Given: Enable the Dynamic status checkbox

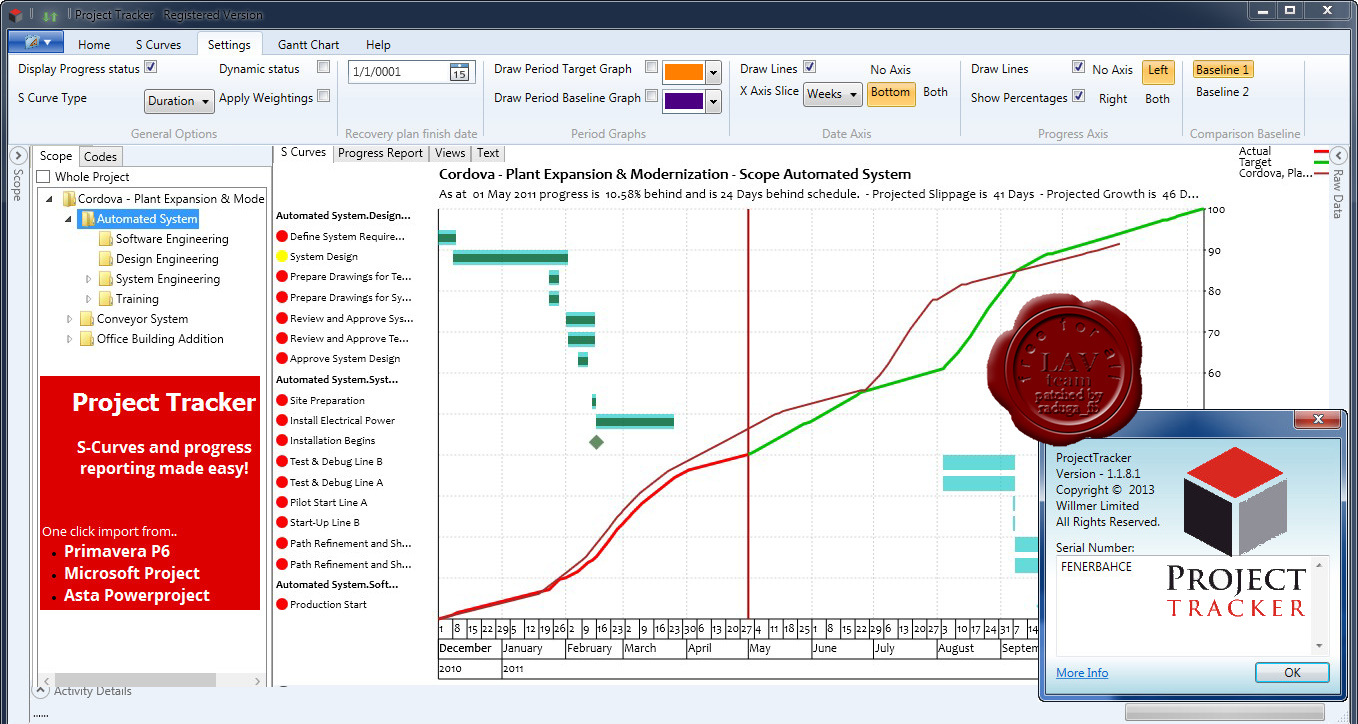Looking at the screenshot, I should point(323,67).
